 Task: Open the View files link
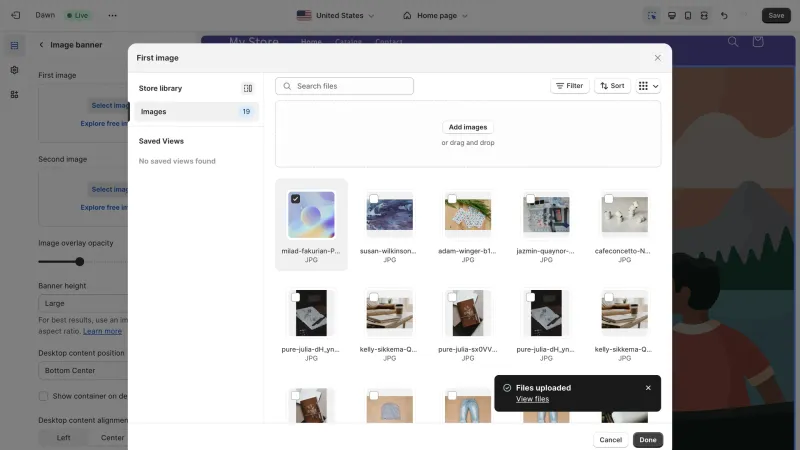[x=532, y=399]
